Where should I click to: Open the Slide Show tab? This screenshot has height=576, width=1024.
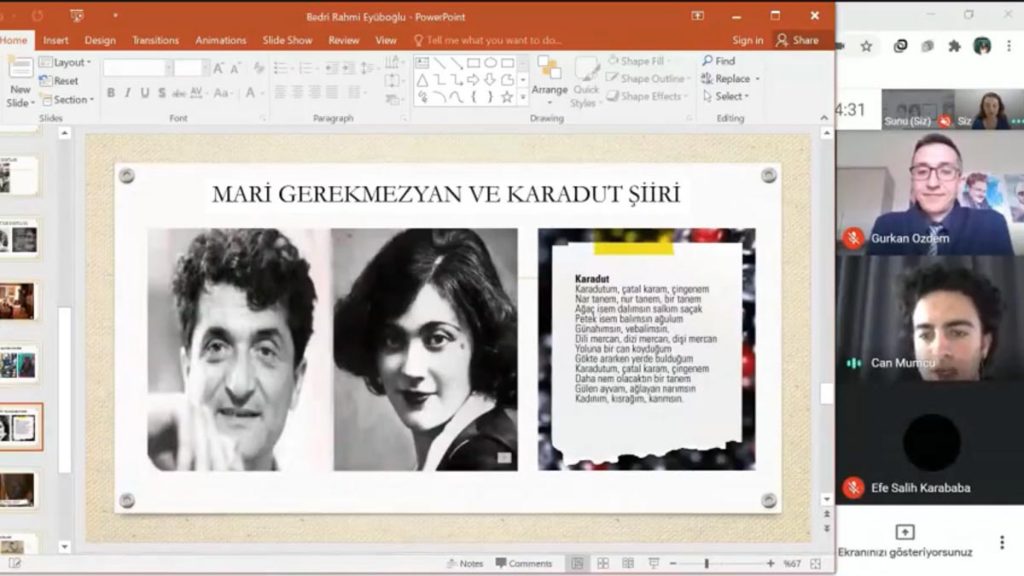pyautogui.click(x=287, y=40)
